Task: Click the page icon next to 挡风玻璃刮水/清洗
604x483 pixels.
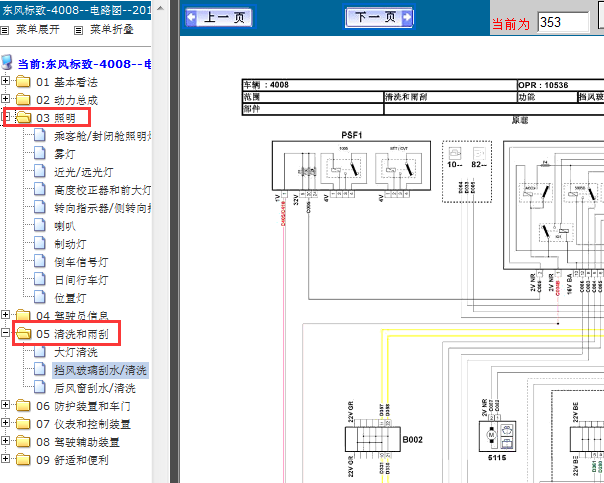Action: (x=40, y=369)
